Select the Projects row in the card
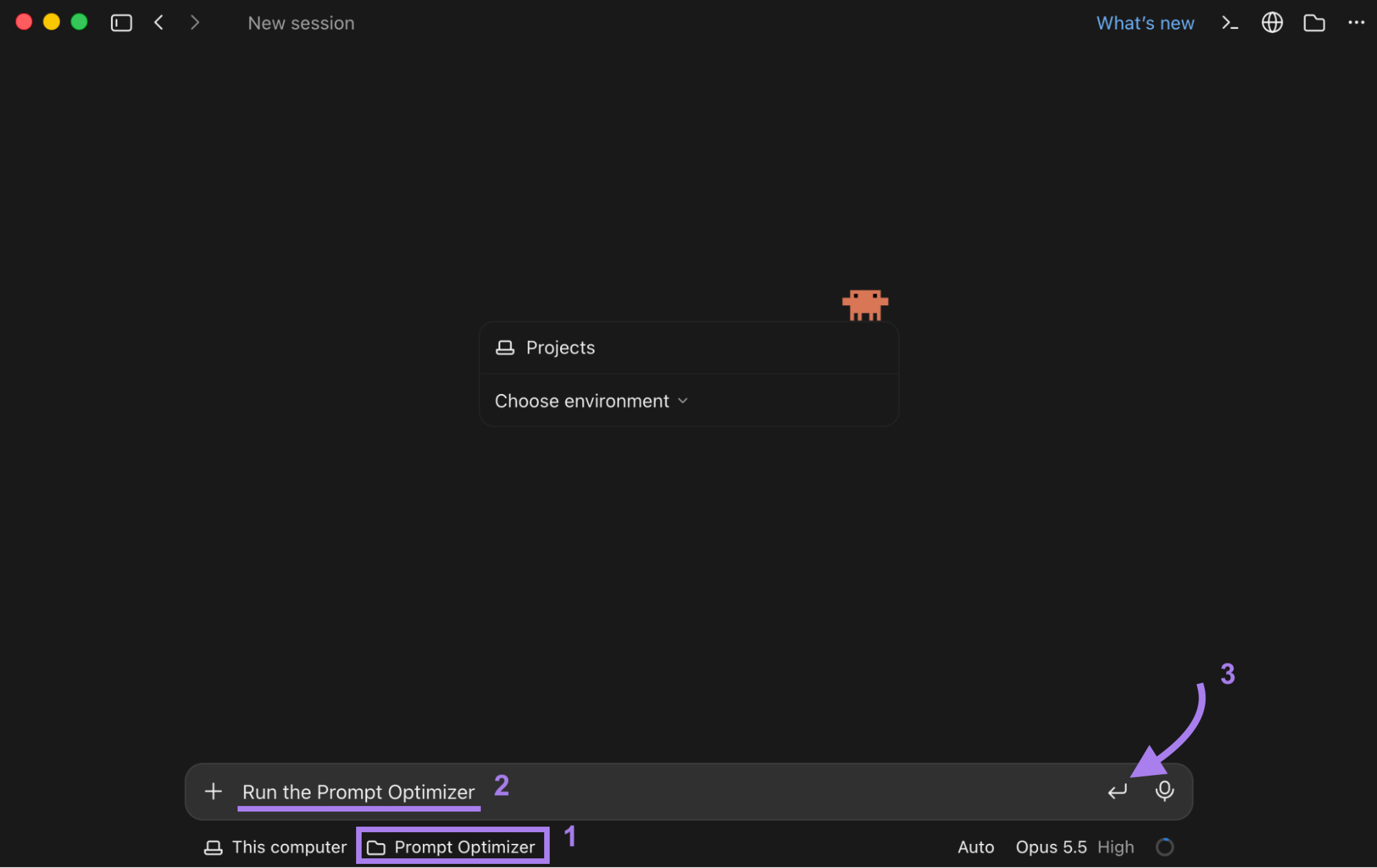1377x868 pixels. pyautogui.click(x=689, y=348)
